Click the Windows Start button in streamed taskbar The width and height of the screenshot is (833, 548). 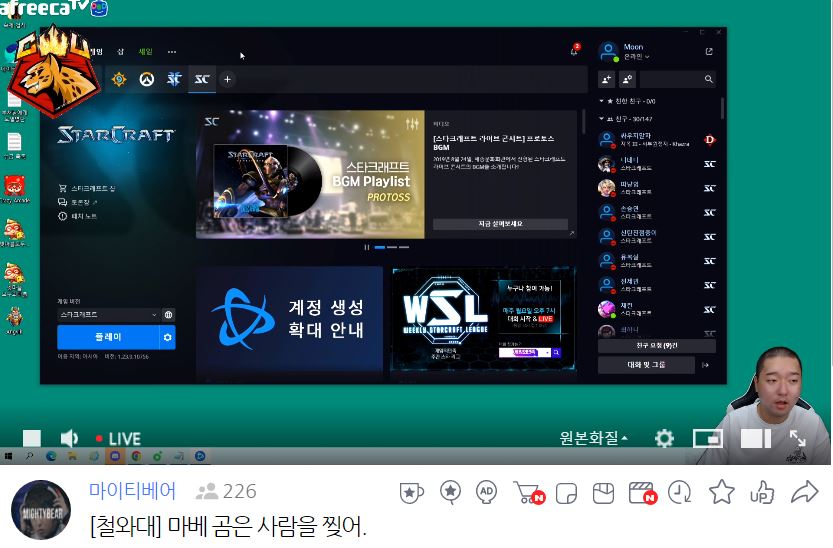click(x=8, y=456)
